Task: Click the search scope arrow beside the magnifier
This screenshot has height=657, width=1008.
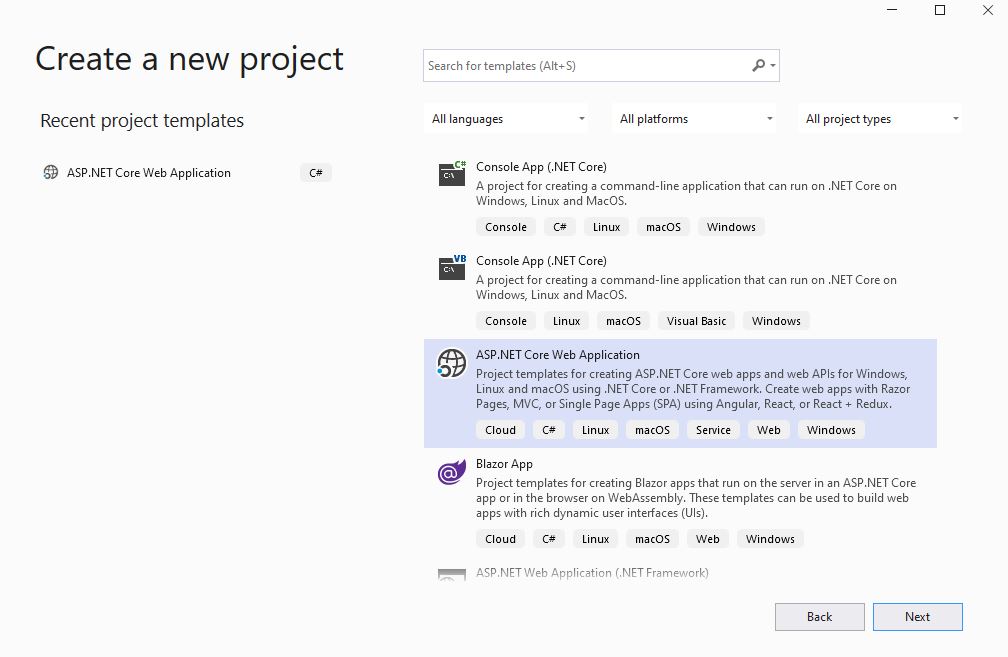Action: tap(768, 65)
